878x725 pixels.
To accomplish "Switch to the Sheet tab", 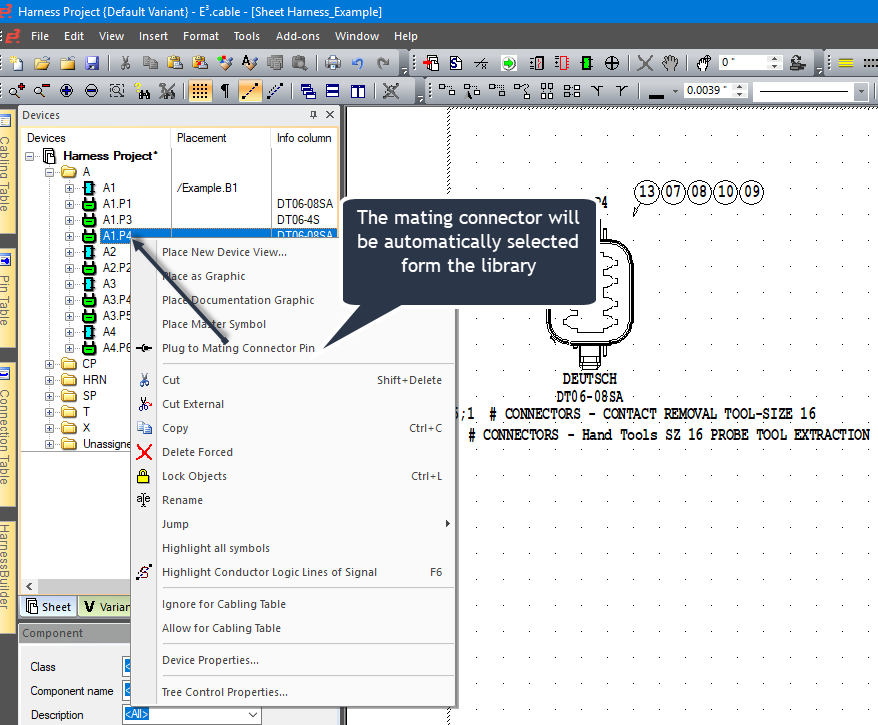I will pos(49,606).
